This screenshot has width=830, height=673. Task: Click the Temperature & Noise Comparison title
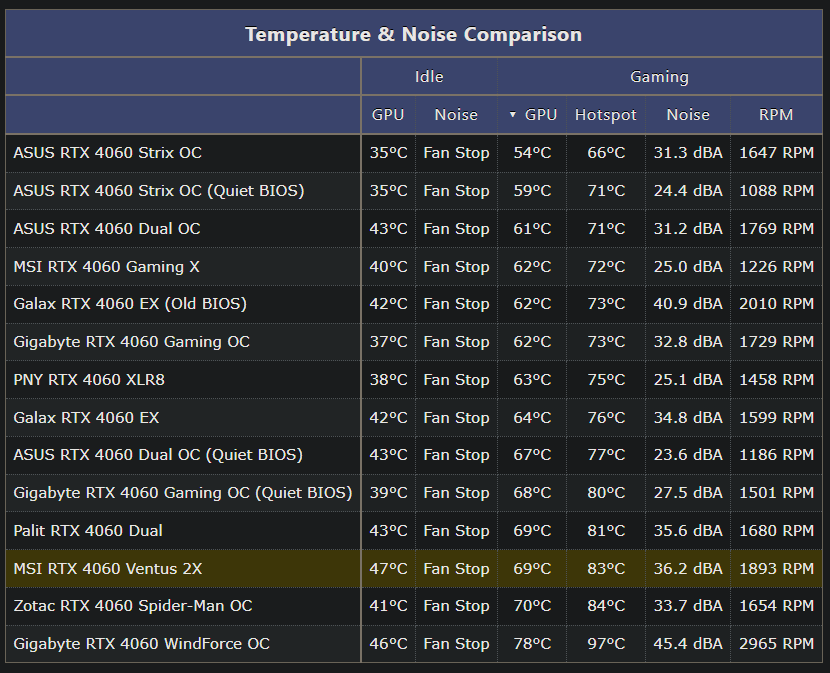click(413, 34)
